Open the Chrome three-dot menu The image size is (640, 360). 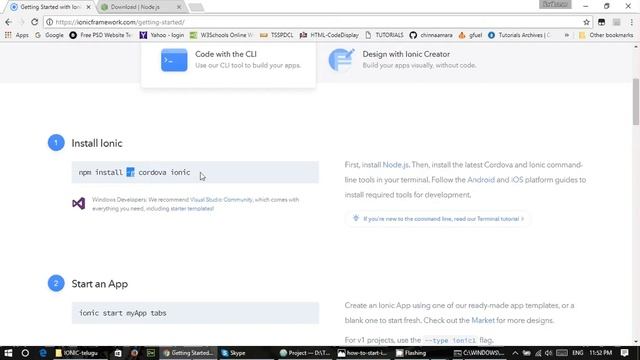tap(631, 22)
